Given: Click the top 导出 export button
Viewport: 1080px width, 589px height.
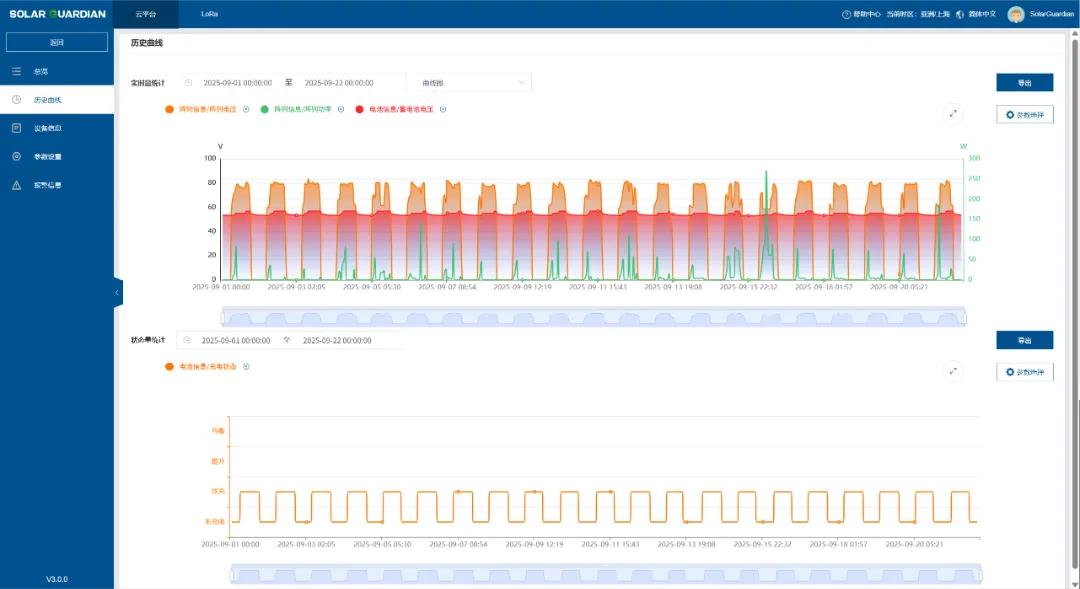Looking at the screenshot, I should (x=1024, y=83).
